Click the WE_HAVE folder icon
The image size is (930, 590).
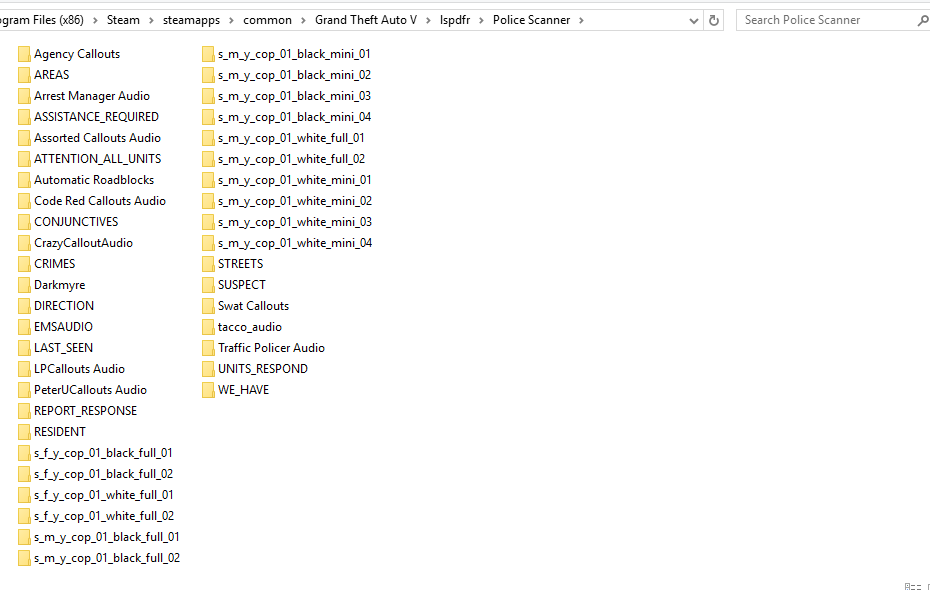(208, 390)
